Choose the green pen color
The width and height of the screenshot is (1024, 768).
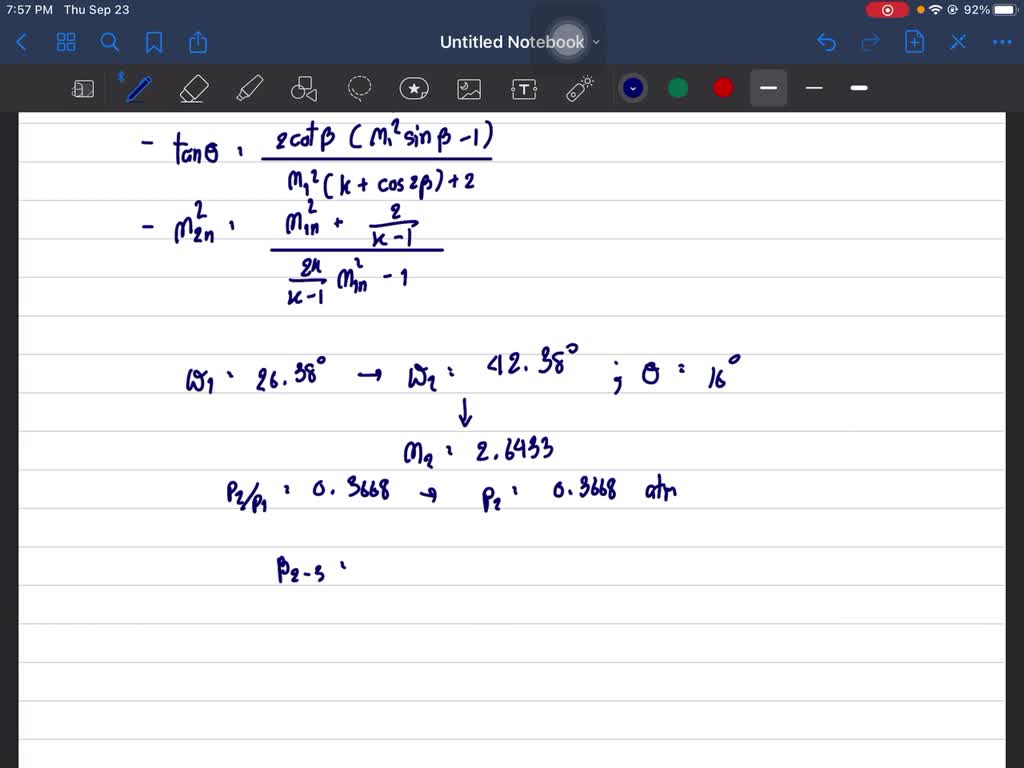click(678, 88)
